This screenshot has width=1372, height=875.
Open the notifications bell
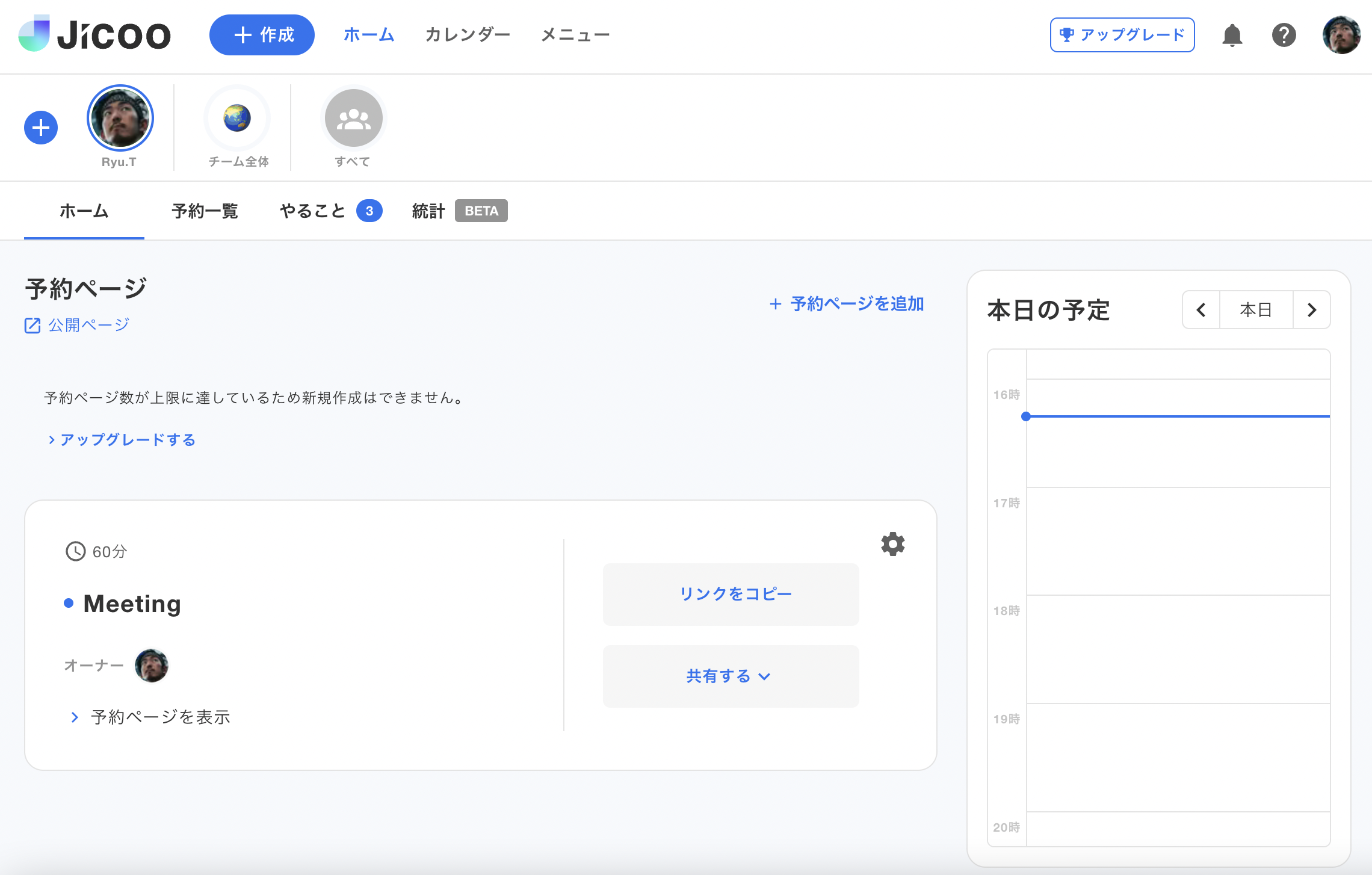pos(1232,36)
